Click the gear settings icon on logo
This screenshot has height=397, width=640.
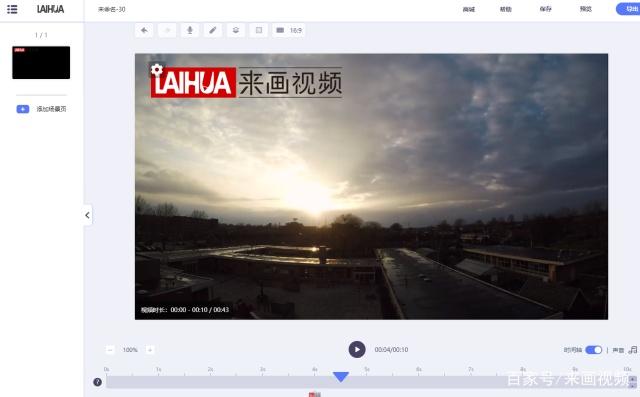[157, 70]
